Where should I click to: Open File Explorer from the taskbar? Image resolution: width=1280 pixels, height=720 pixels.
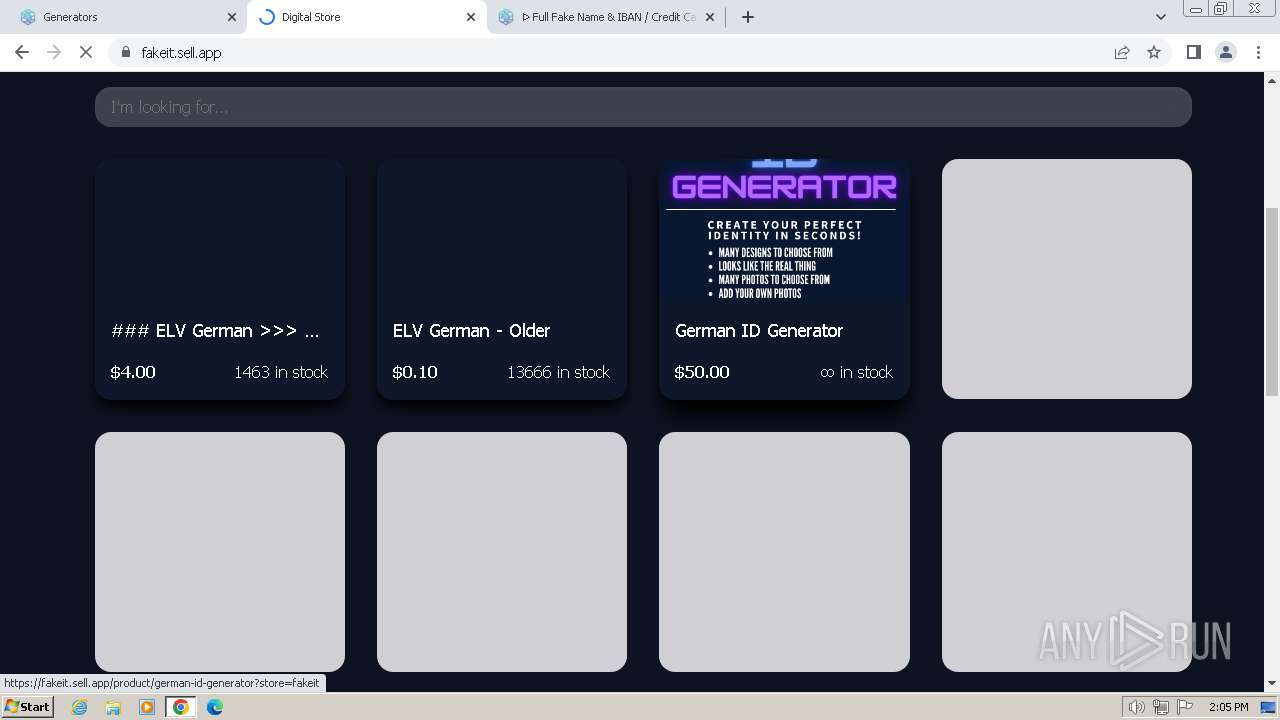pos(113,707)
